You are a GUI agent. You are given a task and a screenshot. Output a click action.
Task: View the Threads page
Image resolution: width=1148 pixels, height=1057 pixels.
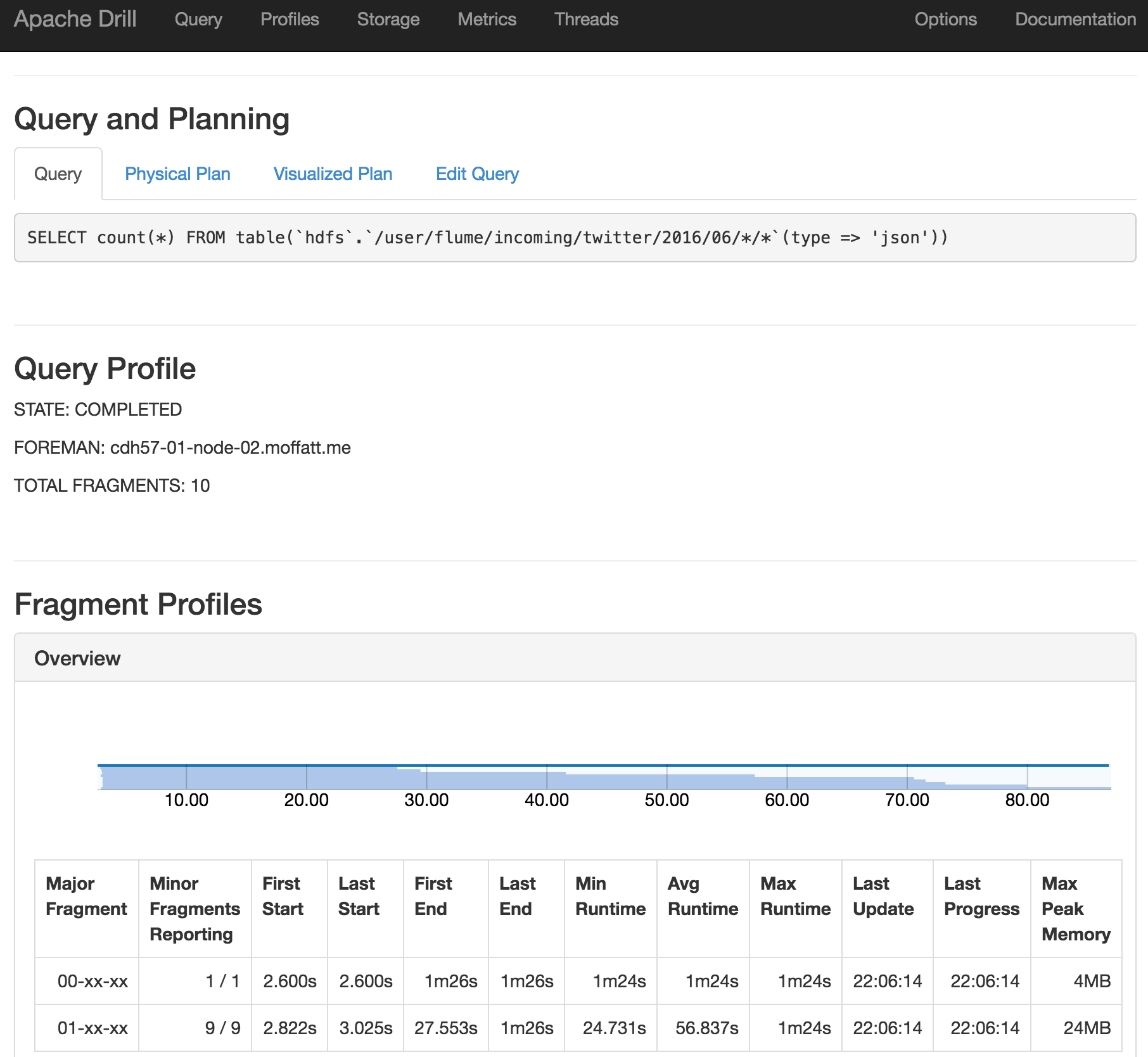tap(585, 19)
